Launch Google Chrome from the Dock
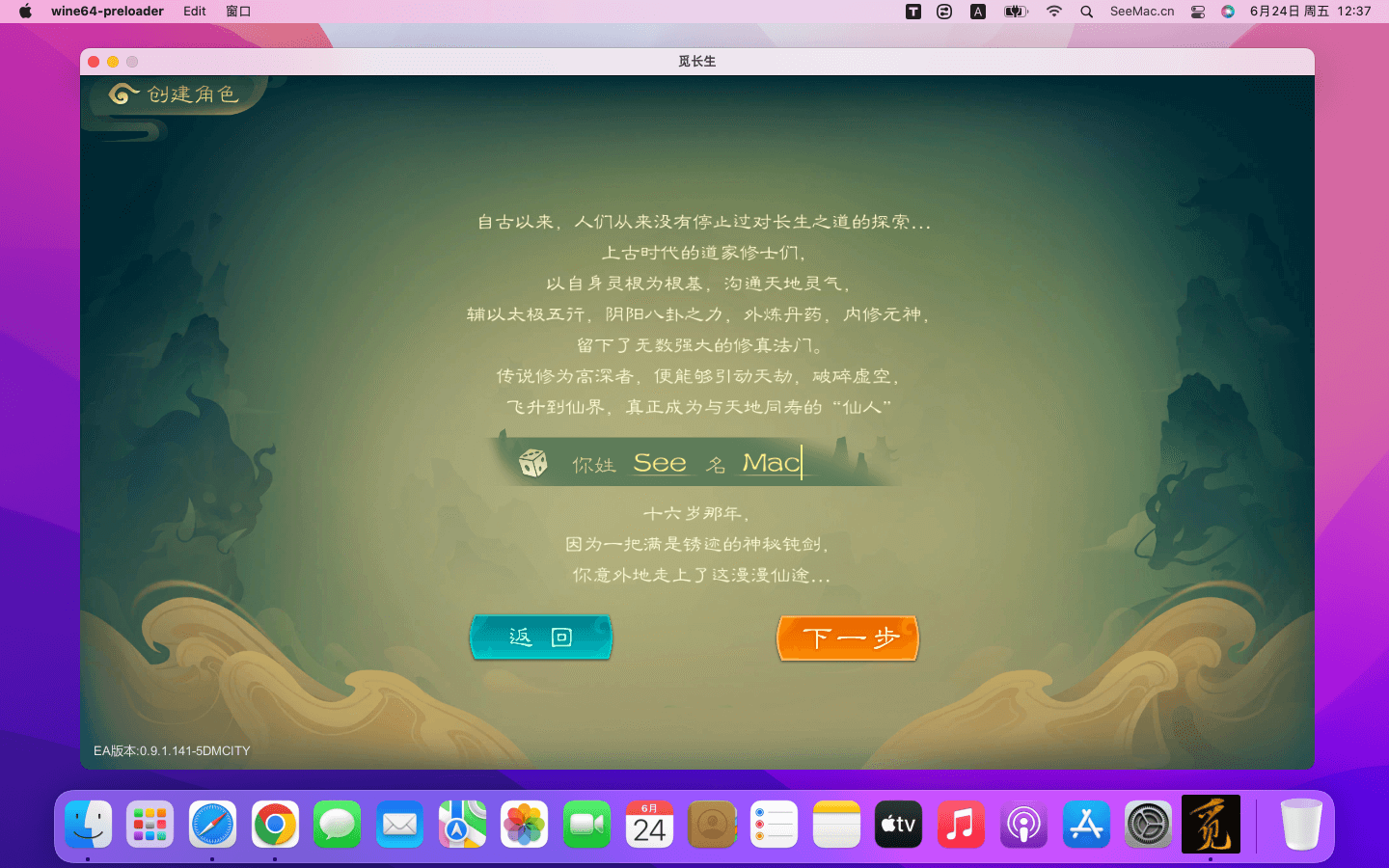The height and width of the screenshot is (868, 1389). tap(275, 825)
